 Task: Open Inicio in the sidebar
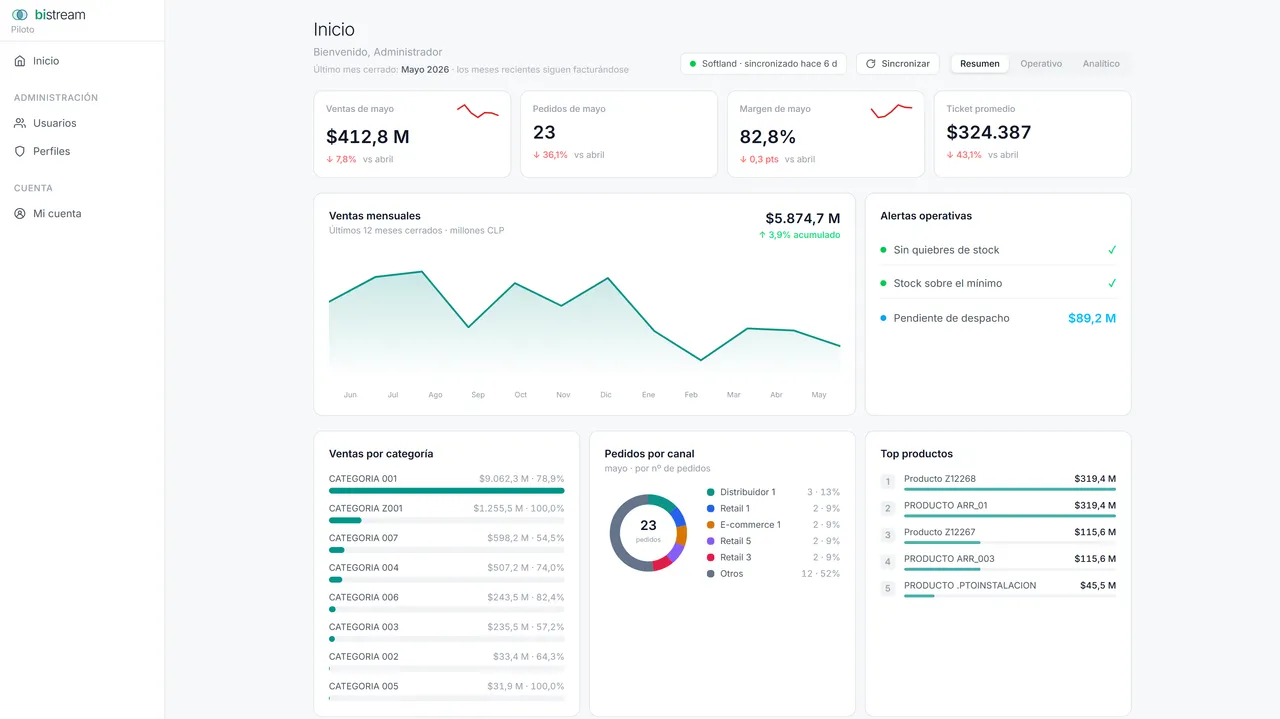pos(82,61)
